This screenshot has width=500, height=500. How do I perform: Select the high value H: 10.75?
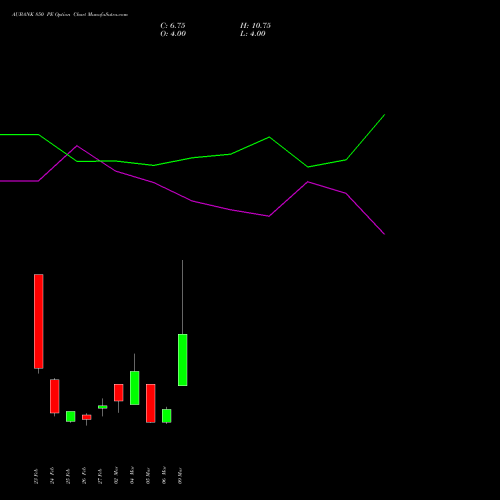pos(255,26)
